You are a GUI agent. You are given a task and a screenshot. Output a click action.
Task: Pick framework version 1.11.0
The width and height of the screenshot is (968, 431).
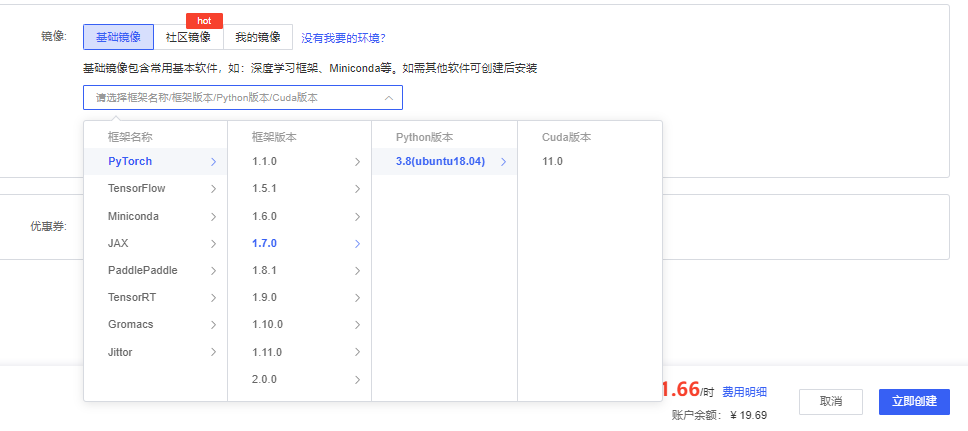[299, 352]
